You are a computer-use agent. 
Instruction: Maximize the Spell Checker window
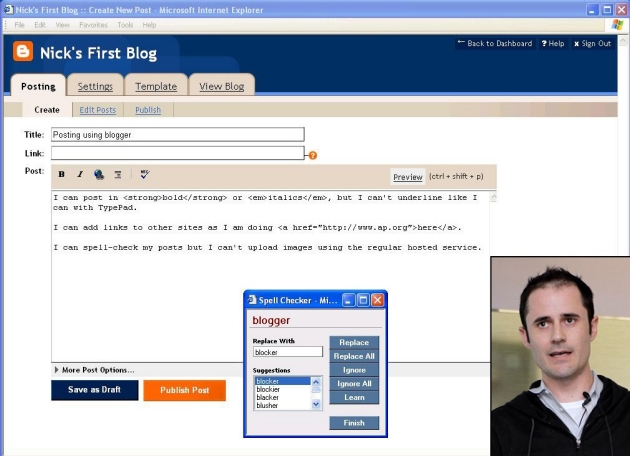point(363,300)
